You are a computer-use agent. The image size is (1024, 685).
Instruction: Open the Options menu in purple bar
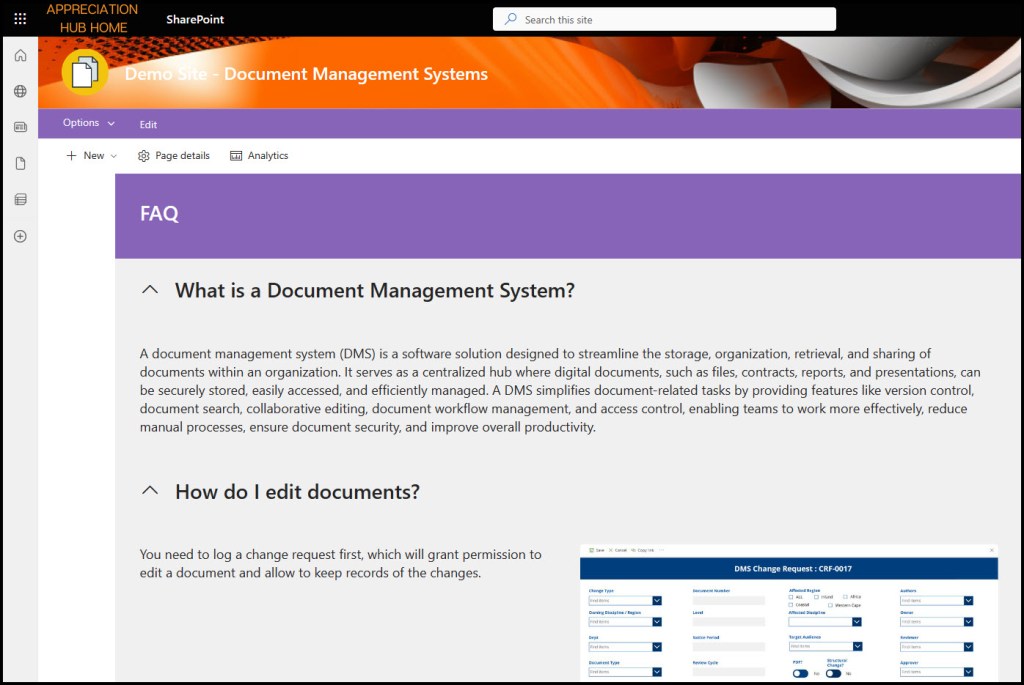point(88,123)
